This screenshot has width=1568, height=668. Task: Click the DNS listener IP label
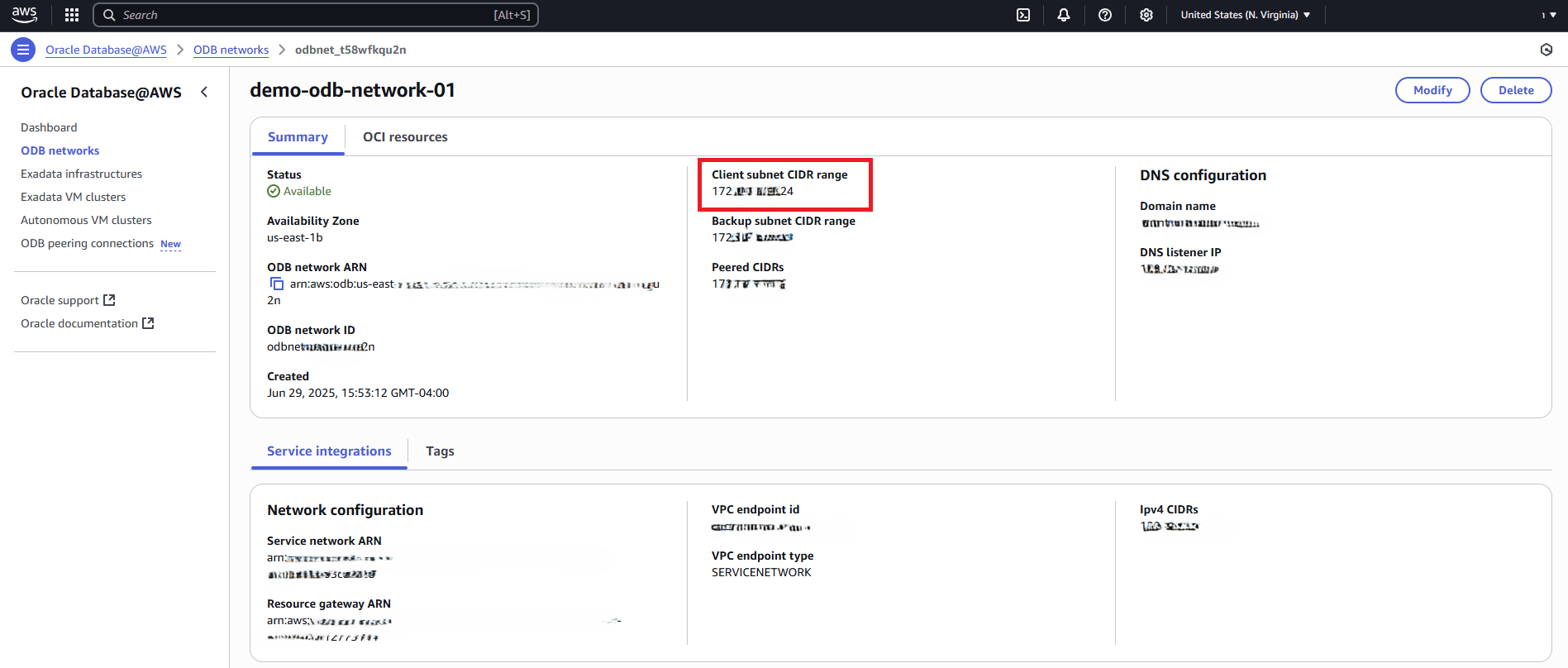[x=1180, y=252]
